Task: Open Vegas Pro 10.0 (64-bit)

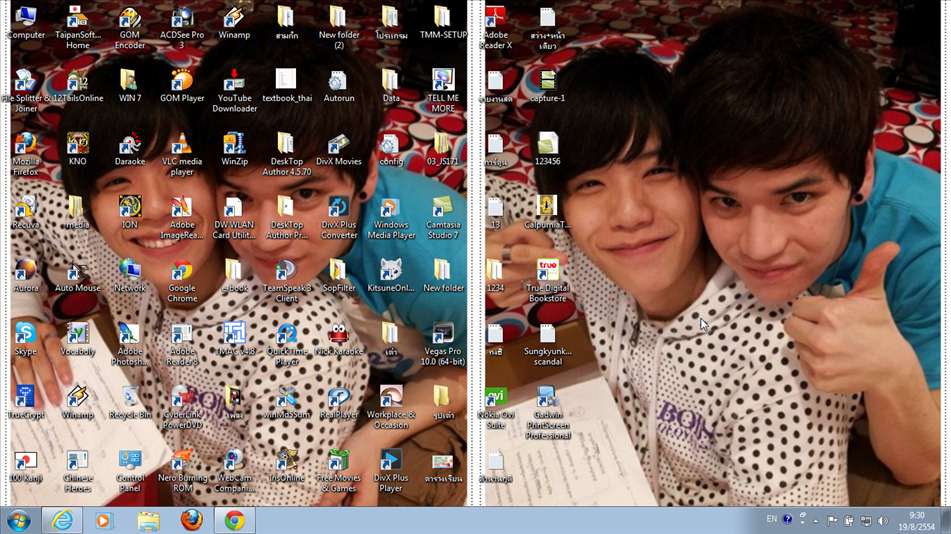Action: pos(443,344)
